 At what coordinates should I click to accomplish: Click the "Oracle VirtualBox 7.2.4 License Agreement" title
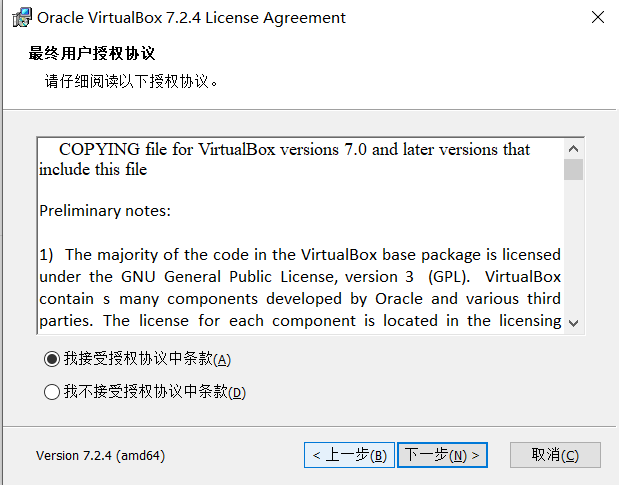191,18
